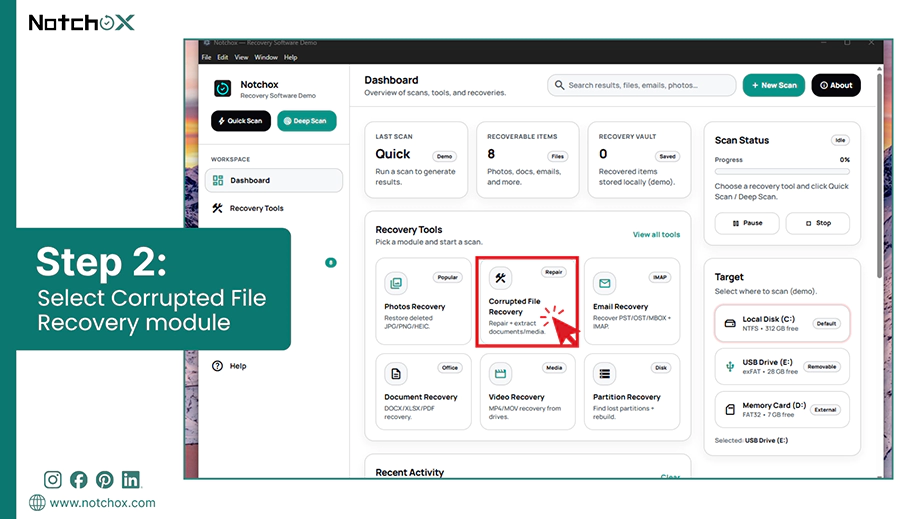
Task: Click the main window vertical scrollbar
Action: (879, 176)
